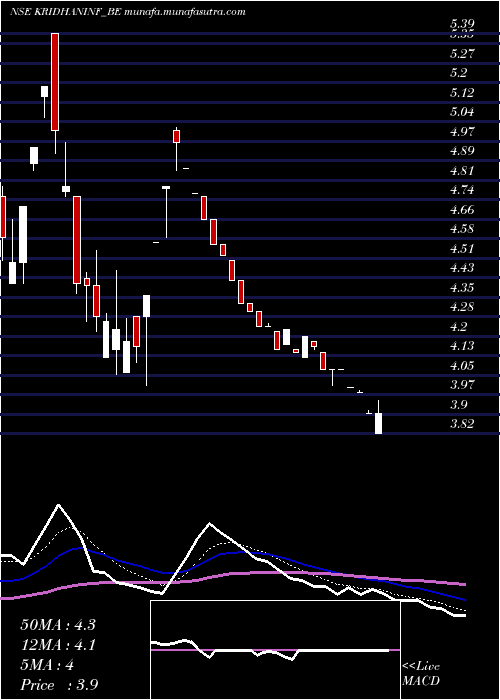This screenshot has height=700, width=500.
Task: Click the 3.82 price axis label
Action: [462, 424]
